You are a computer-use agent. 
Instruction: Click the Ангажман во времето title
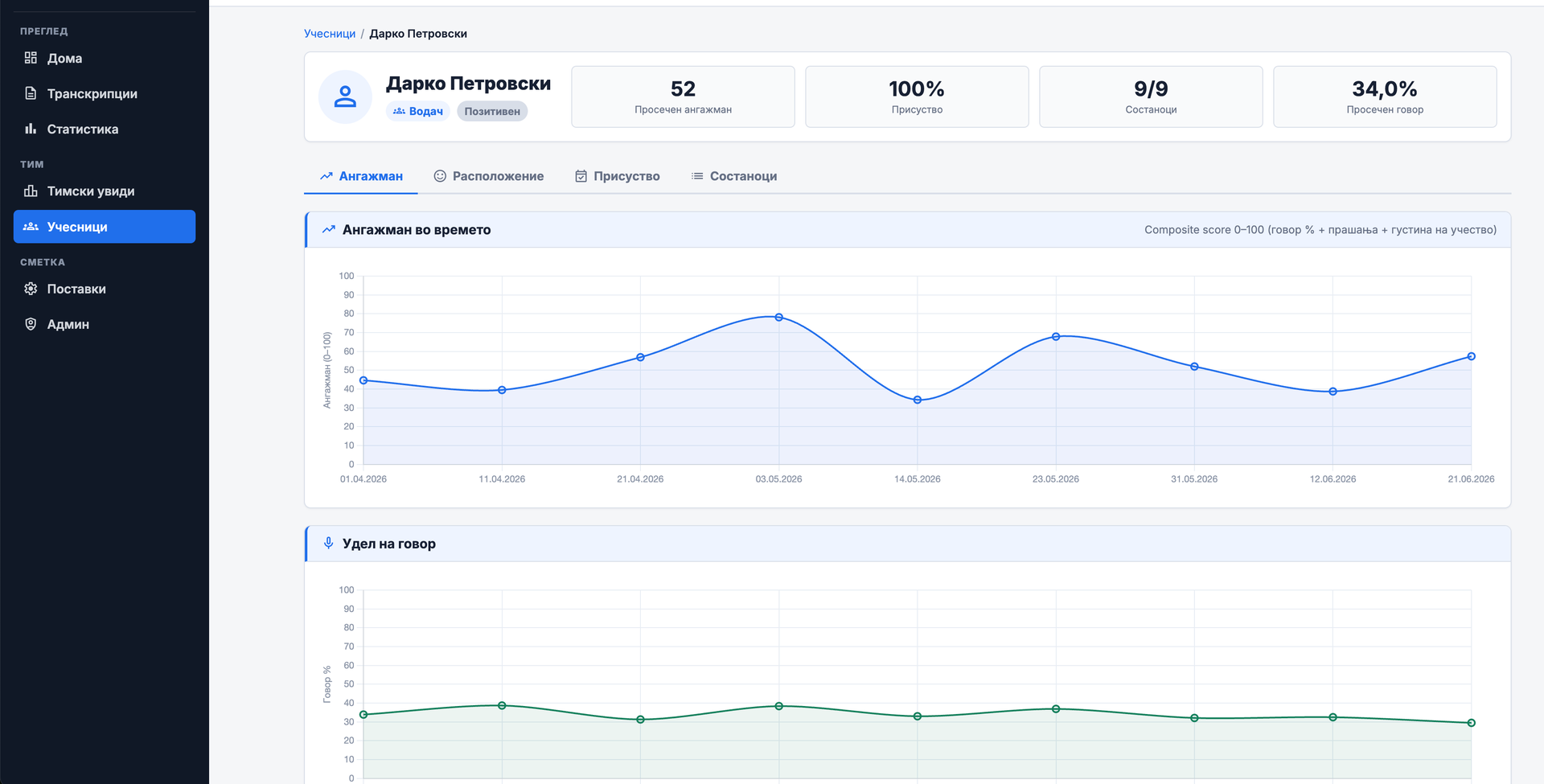pyautogui.click(x=417, y=230)
